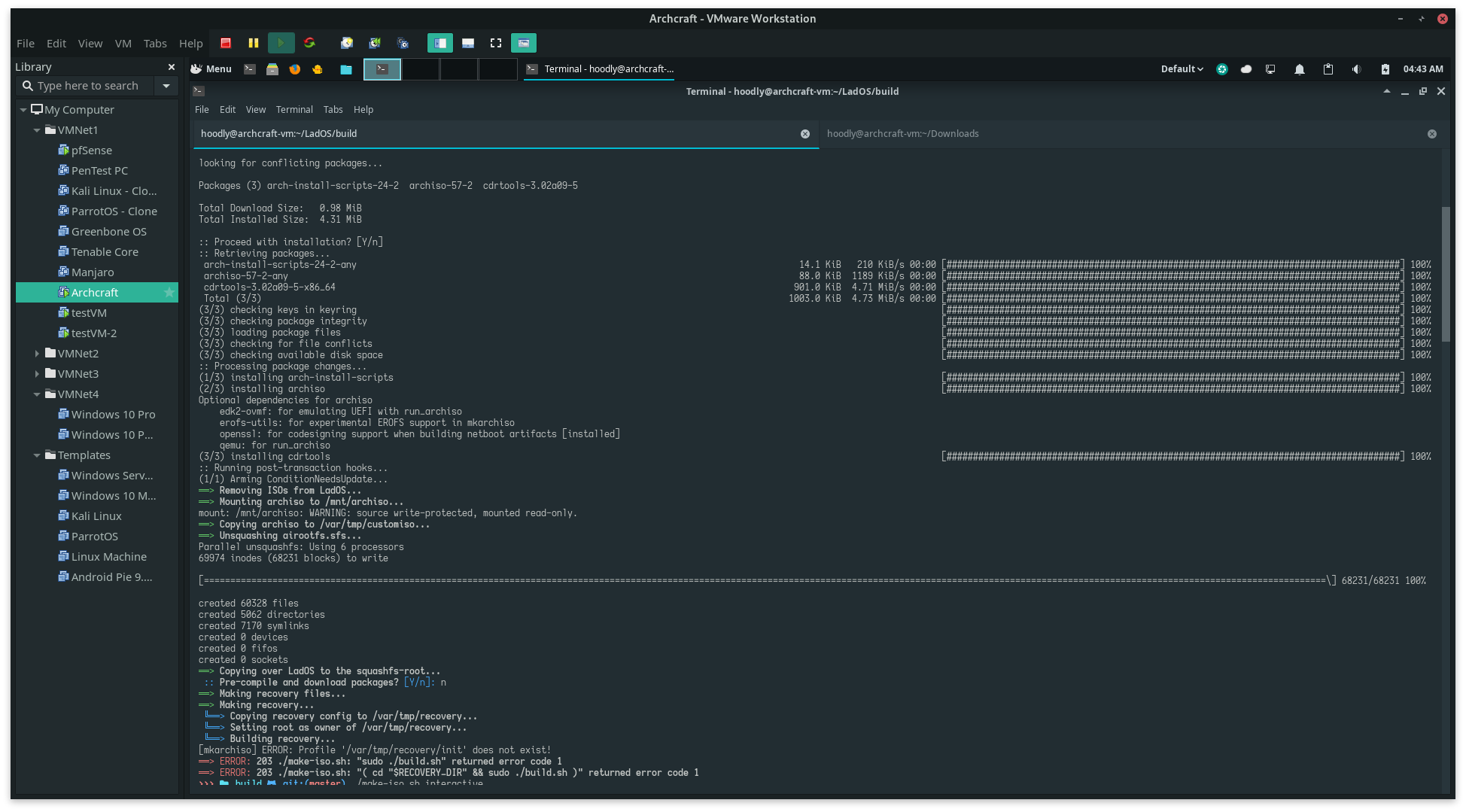Select the ~/LadOS/build terminal tab
Viewport: 1466px width, 812px height.
pos(505,134)
